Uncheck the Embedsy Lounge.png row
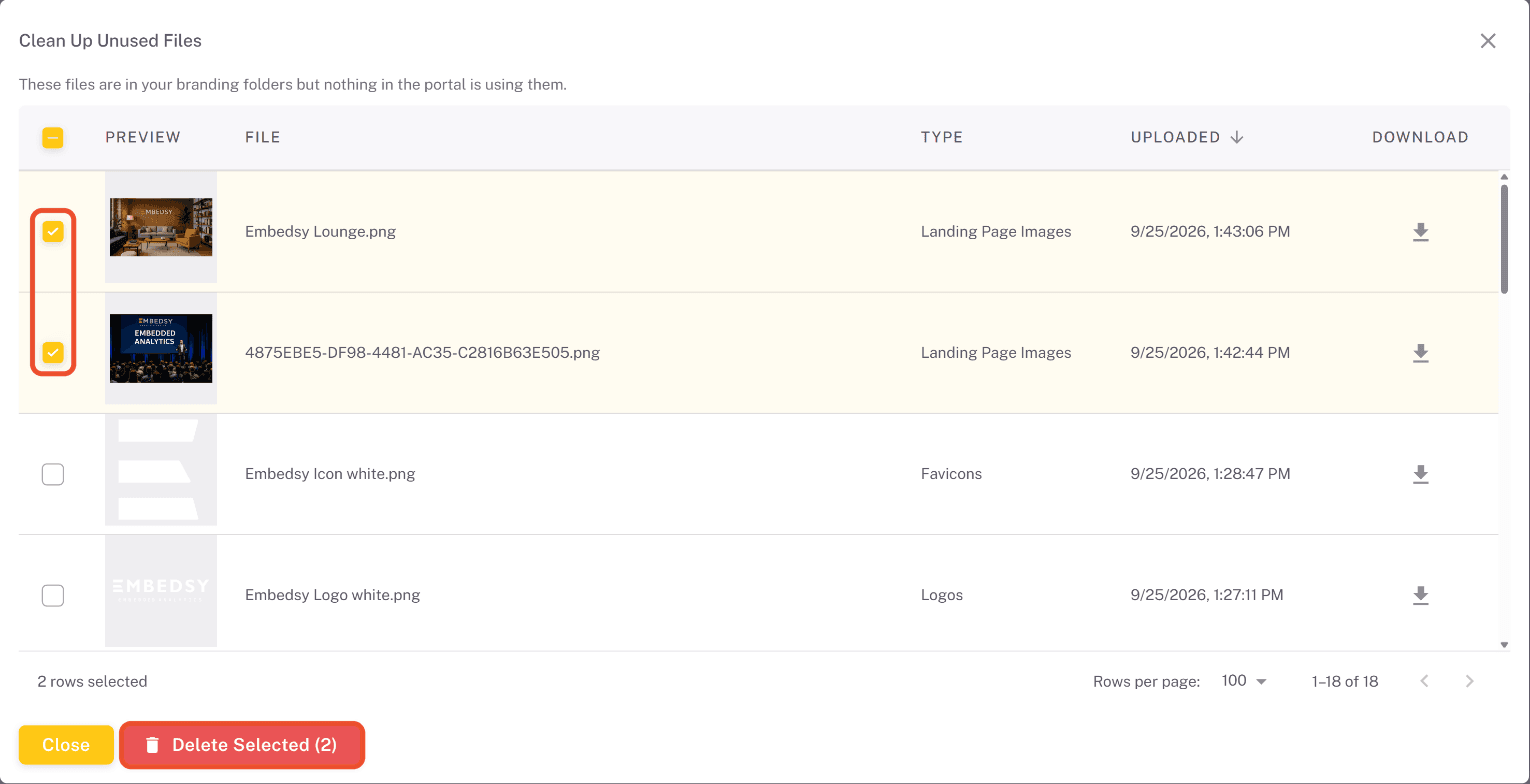 tap(53, 232)
